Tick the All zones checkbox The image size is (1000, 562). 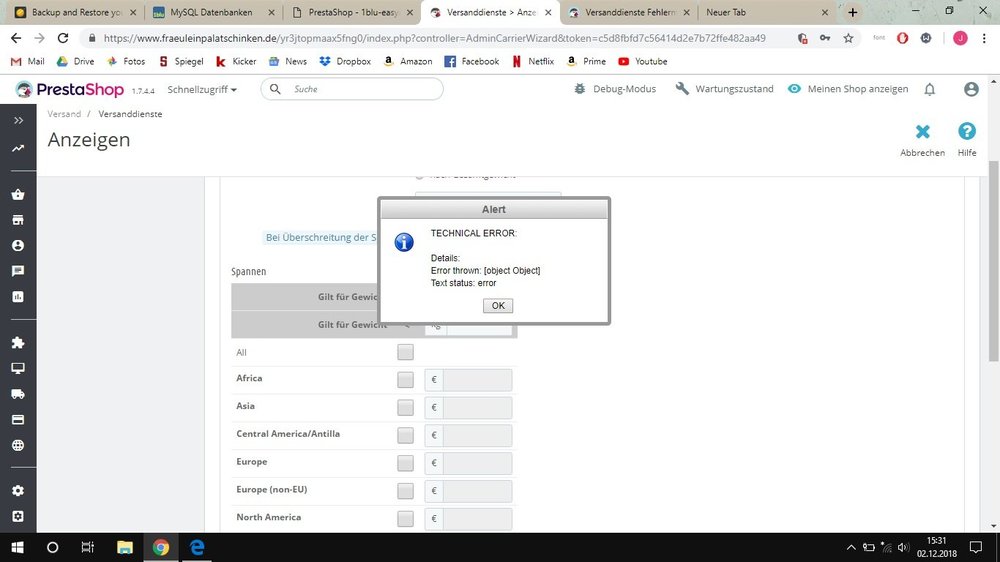[405, 352]
